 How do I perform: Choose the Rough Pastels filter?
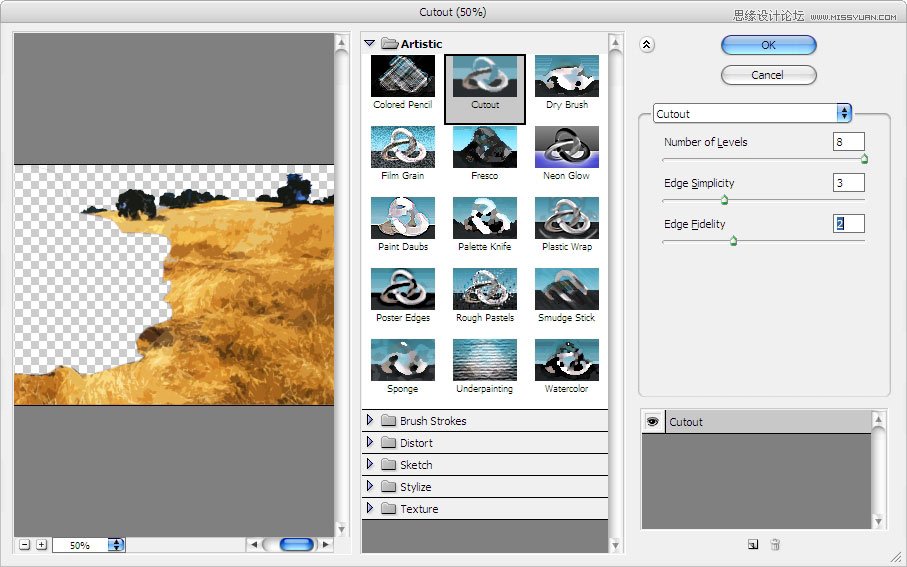click(485, 289)
